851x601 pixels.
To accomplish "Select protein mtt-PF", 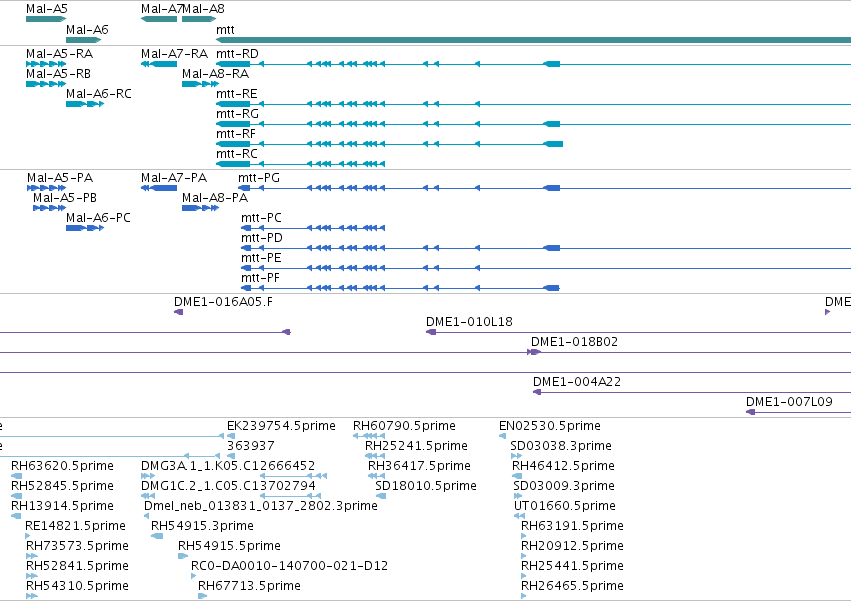I will coord(400,288).
